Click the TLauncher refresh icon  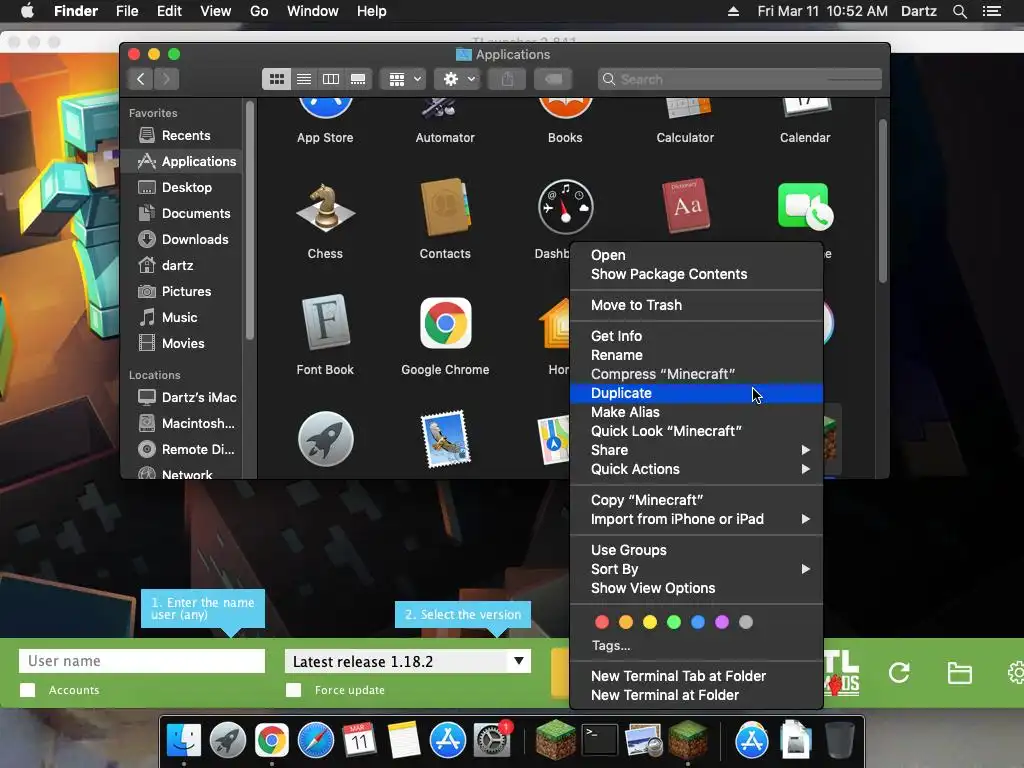(899, 673)
